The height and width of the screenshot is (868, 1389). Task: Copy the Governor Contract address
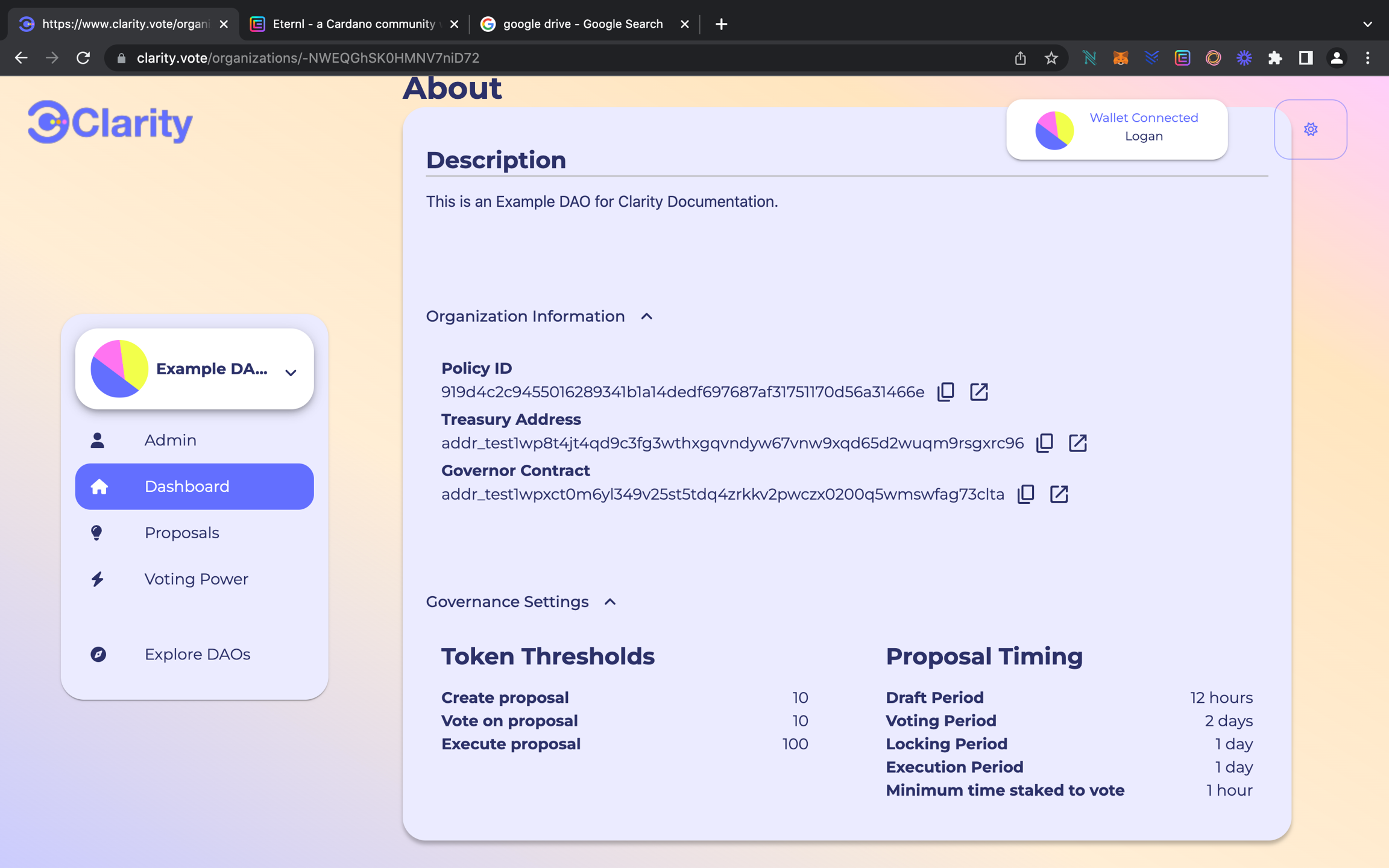click(1025, 494)
